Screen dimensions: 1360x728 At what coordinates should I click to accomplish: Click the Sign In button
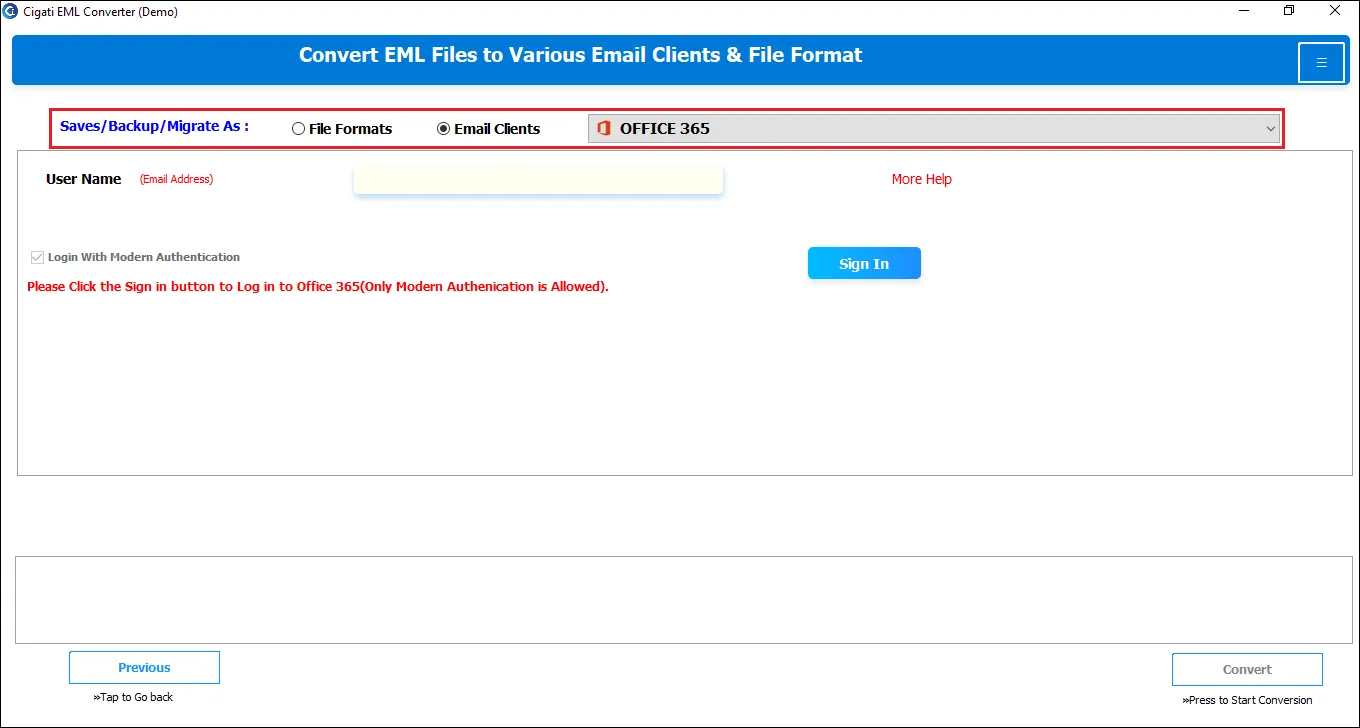[x=864, y=263]
